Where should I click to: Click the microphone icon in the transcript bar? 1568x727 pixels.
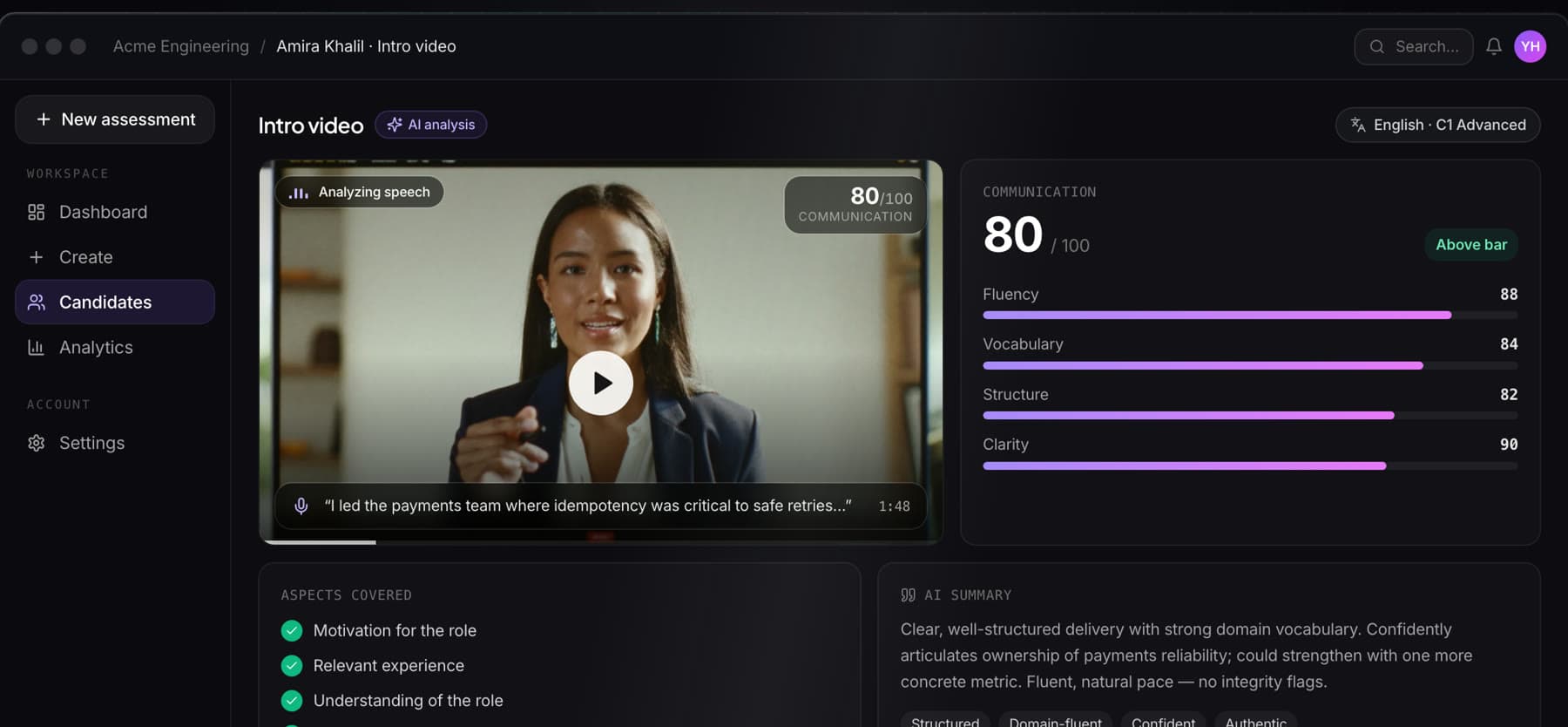pos(301,506)
